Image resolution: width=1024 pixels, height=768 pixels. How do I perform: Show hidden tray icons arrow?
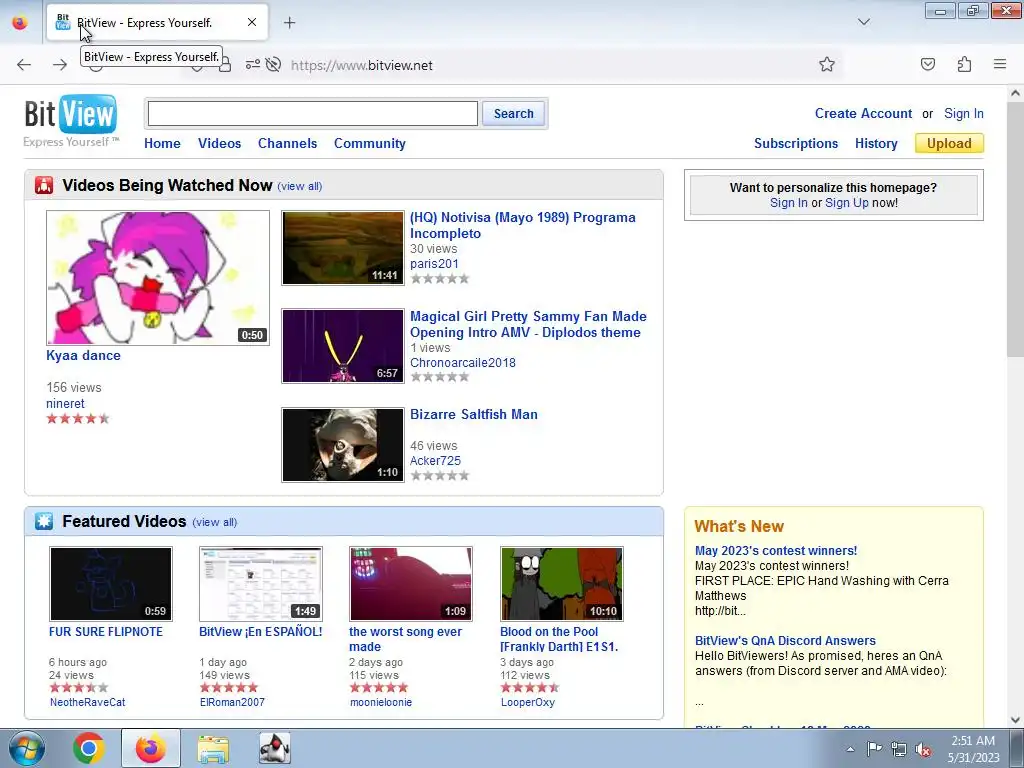click(x=850, y=749)
